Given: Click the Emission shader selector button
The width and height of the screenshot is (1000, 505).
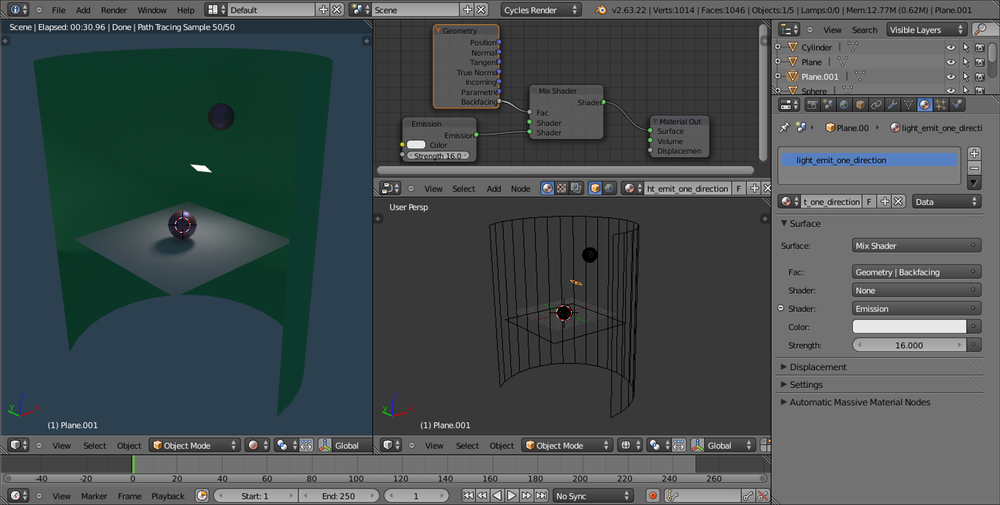Looking at the screenshot, I should pyautogui.click(x=915, y=309).
